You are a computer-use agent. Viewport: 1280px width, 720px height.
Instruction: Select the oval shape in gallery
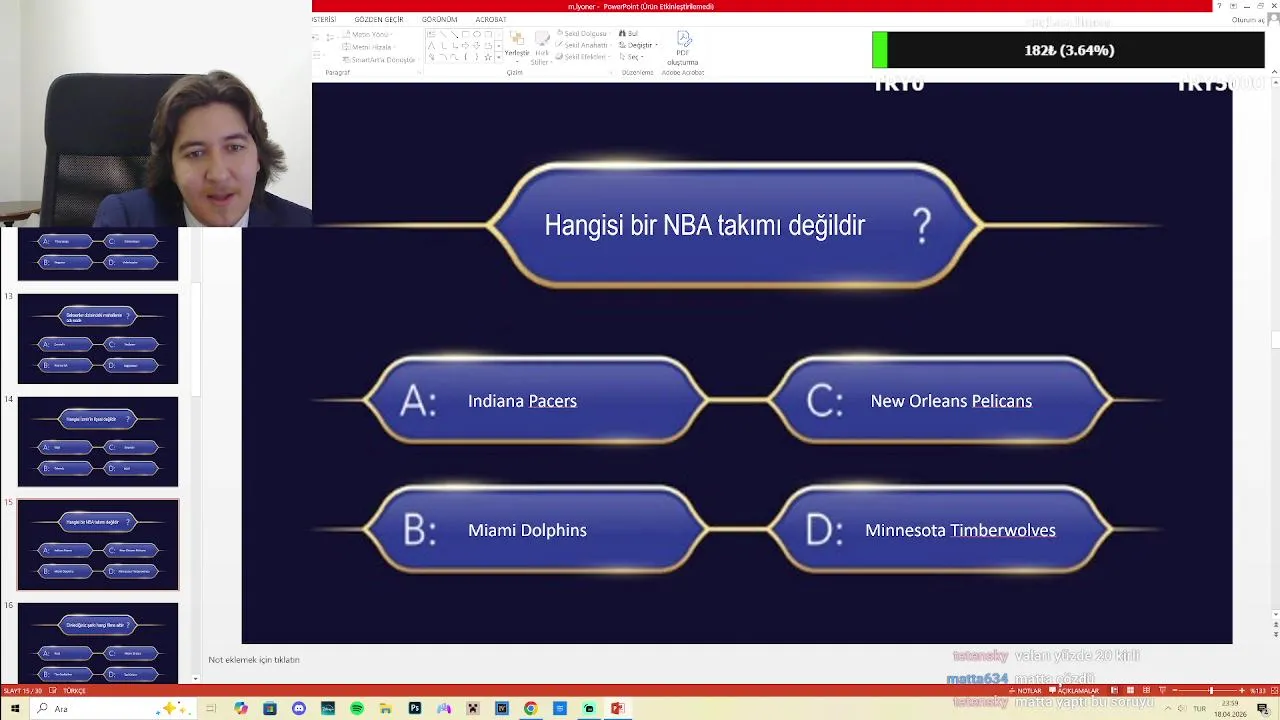[x=477, y=34]
